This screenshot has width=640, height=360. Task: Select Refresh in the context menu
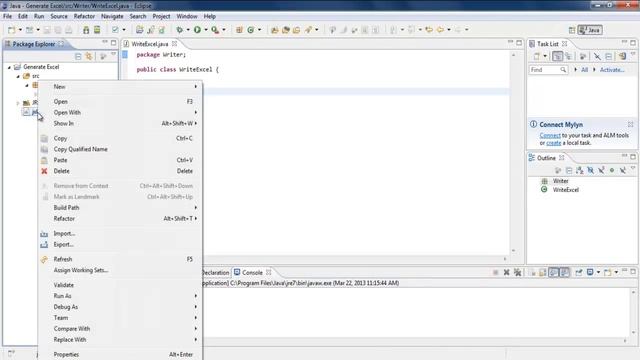click(121, 259)
